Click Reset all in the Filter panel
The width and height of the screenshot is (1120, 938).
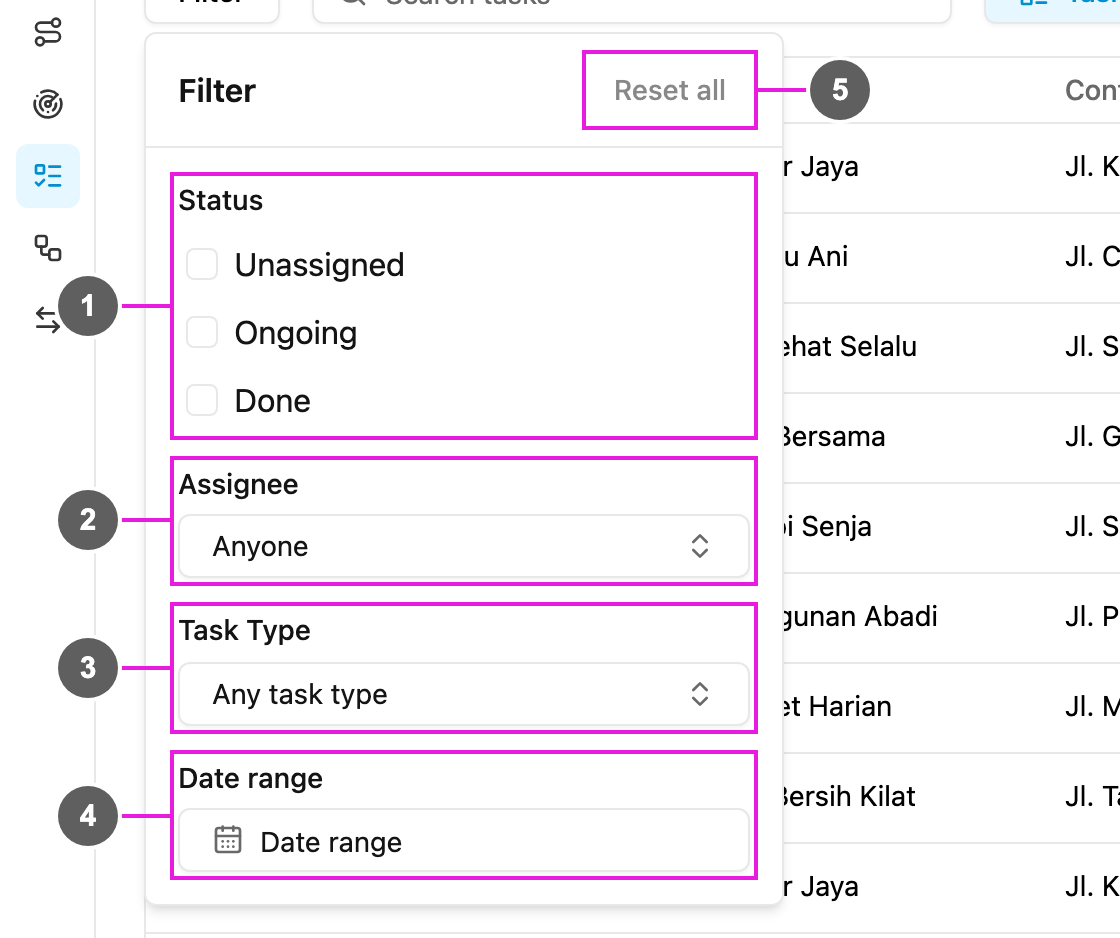[669, 91]
